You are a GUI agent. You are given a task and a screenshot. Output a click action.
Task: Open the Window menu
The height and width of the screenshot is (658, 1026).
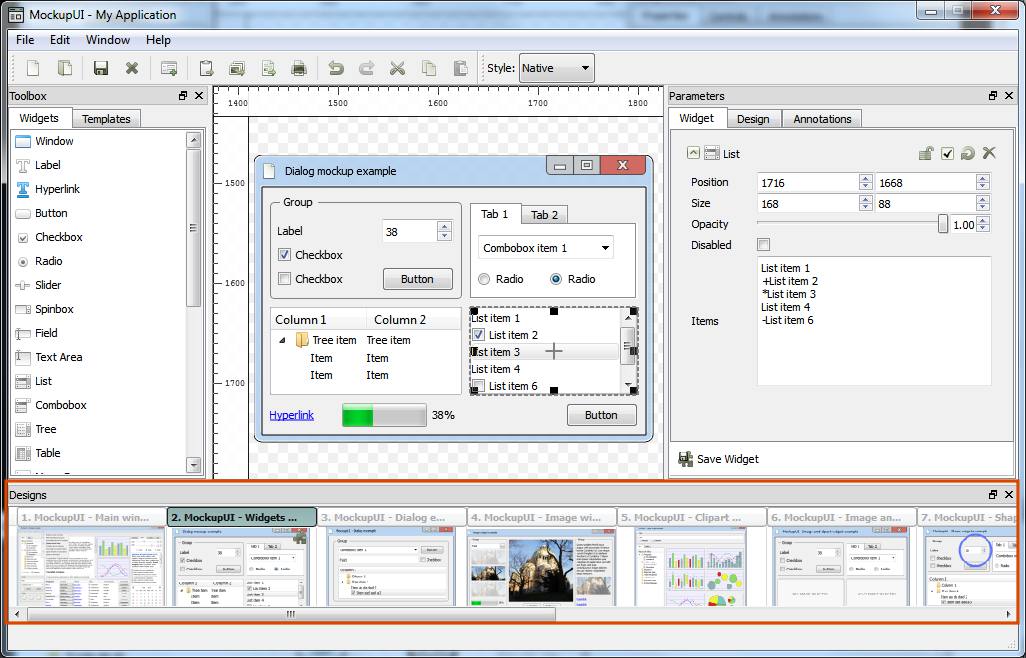(x=108, y=40)
